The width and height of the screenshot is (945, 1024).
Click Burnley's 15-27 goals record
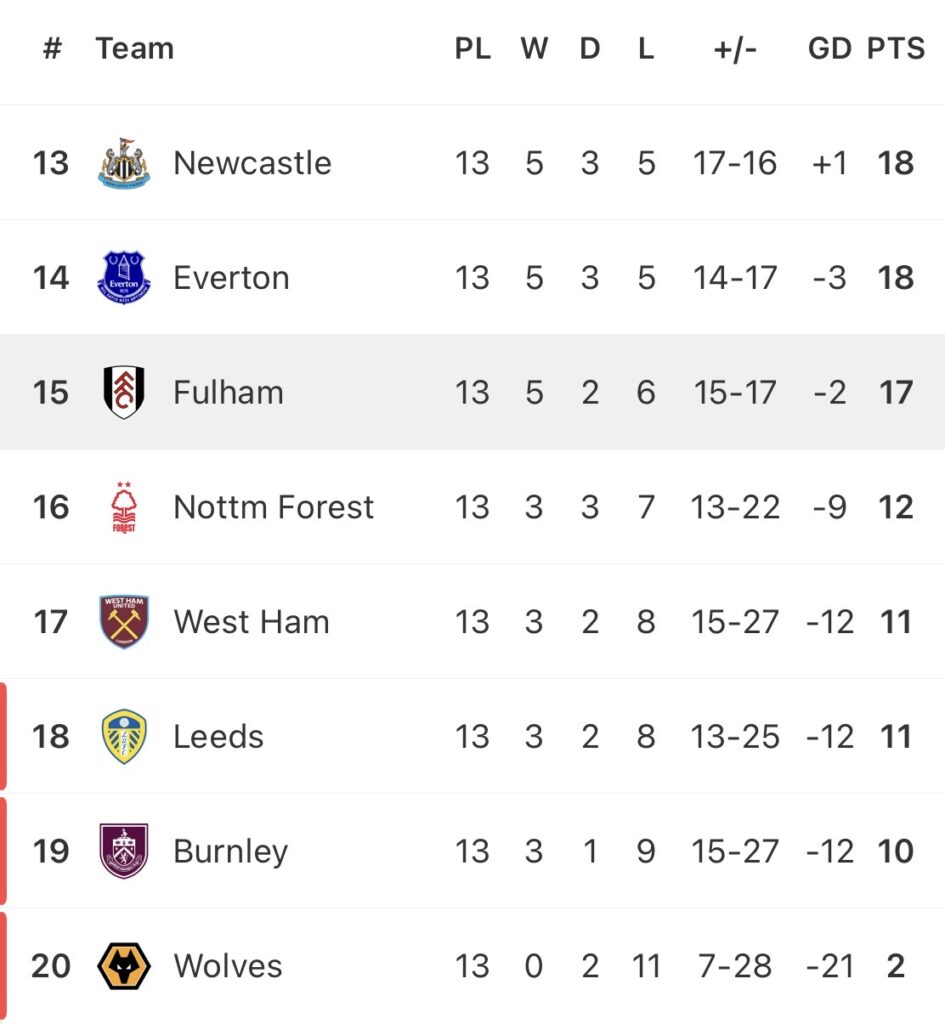tap(734, 851)
